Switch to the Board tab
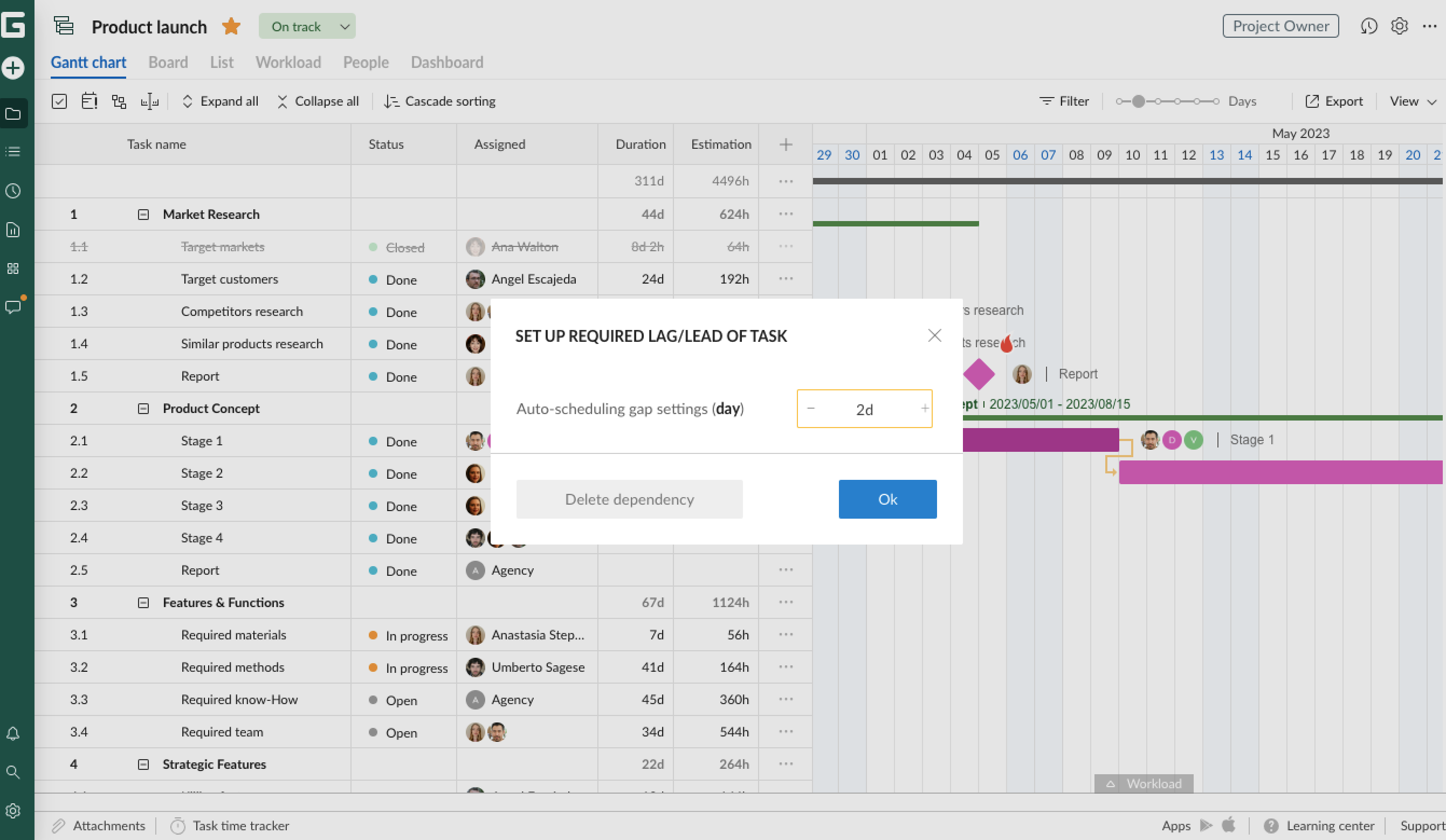 coord(168,62)
